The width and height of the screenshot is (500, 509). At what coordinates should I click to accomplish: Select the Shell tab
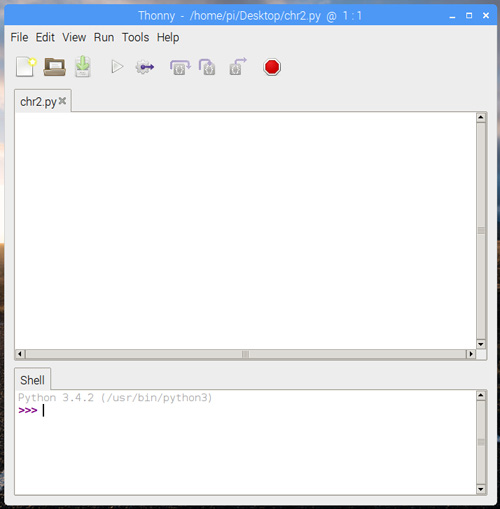tap(32, 380)
